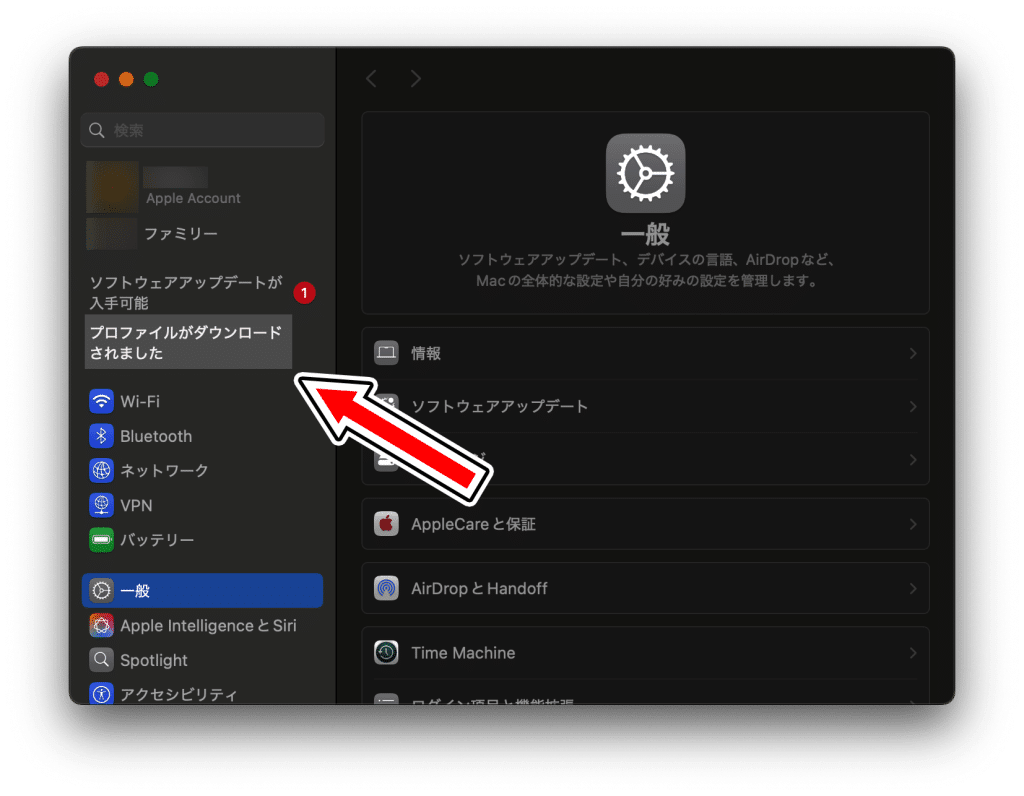Open the AirDropとHandoff row chevron
Viewport: 1024px width, 796px height.
pyautogui.click(x=912, y=588)
